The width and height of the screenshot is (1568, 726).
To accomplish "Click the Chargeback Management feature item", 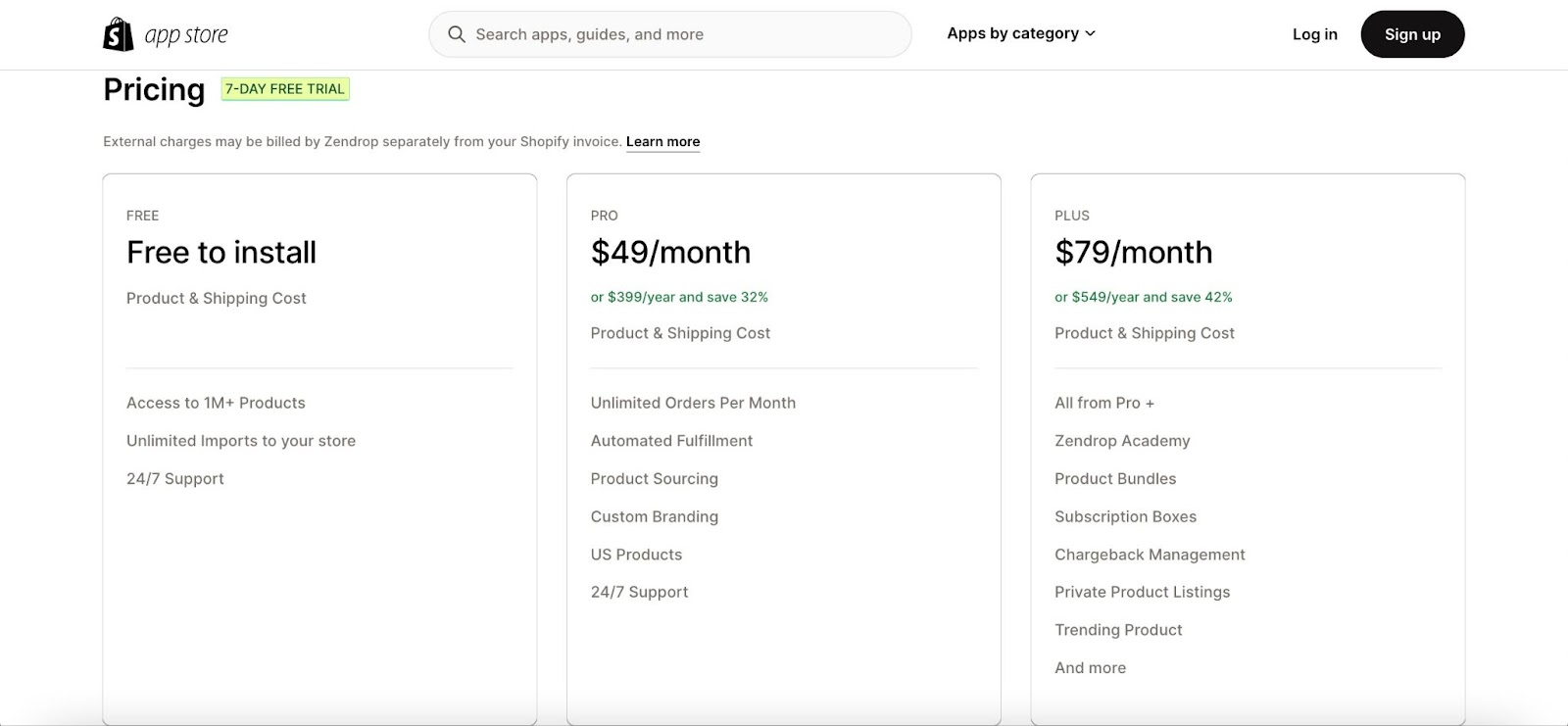I will coord(1150,555).
